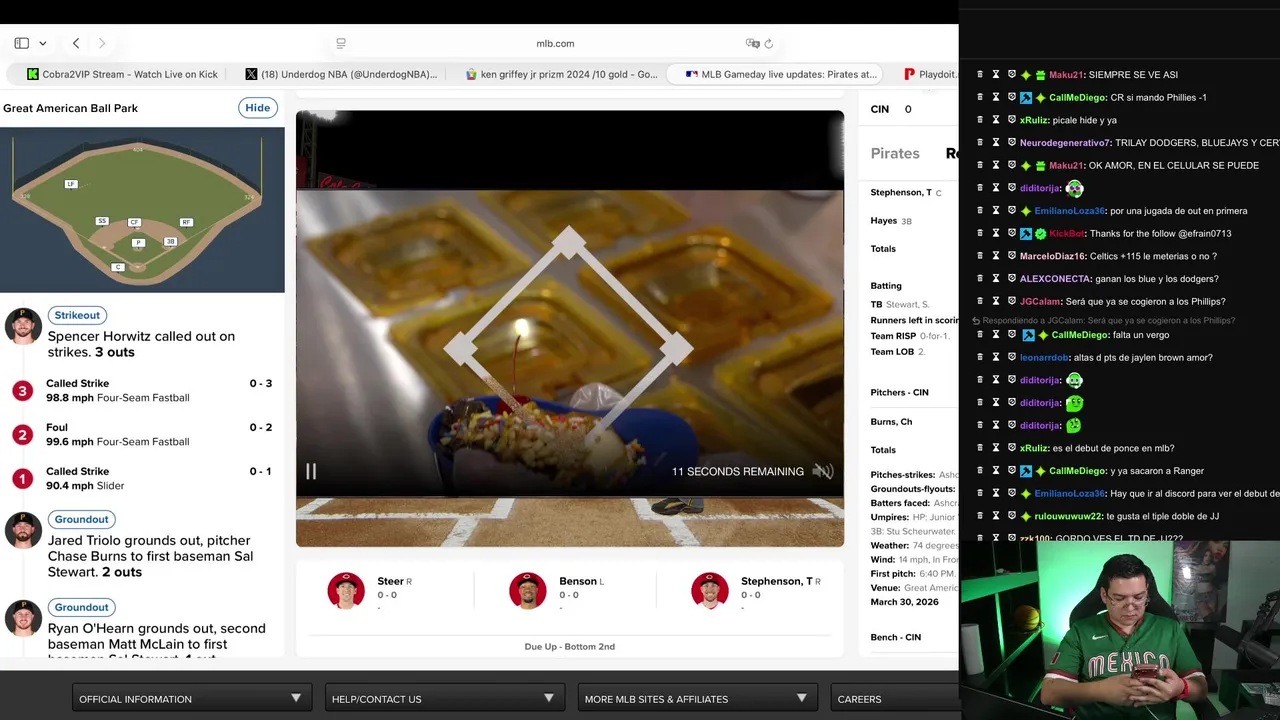Toggle the Safari sidebar button

(x=21, y=43)
